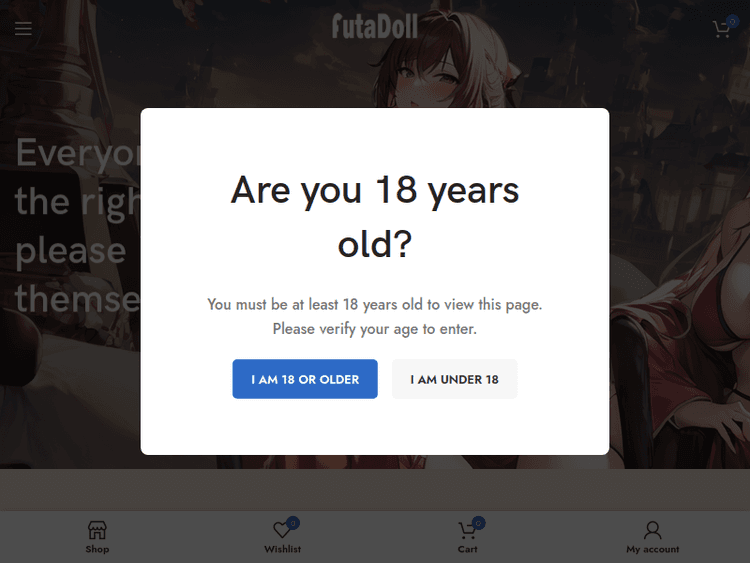Confirm with I AM 18 OR OLDER
750x563 pixels.
pos(305,379)
